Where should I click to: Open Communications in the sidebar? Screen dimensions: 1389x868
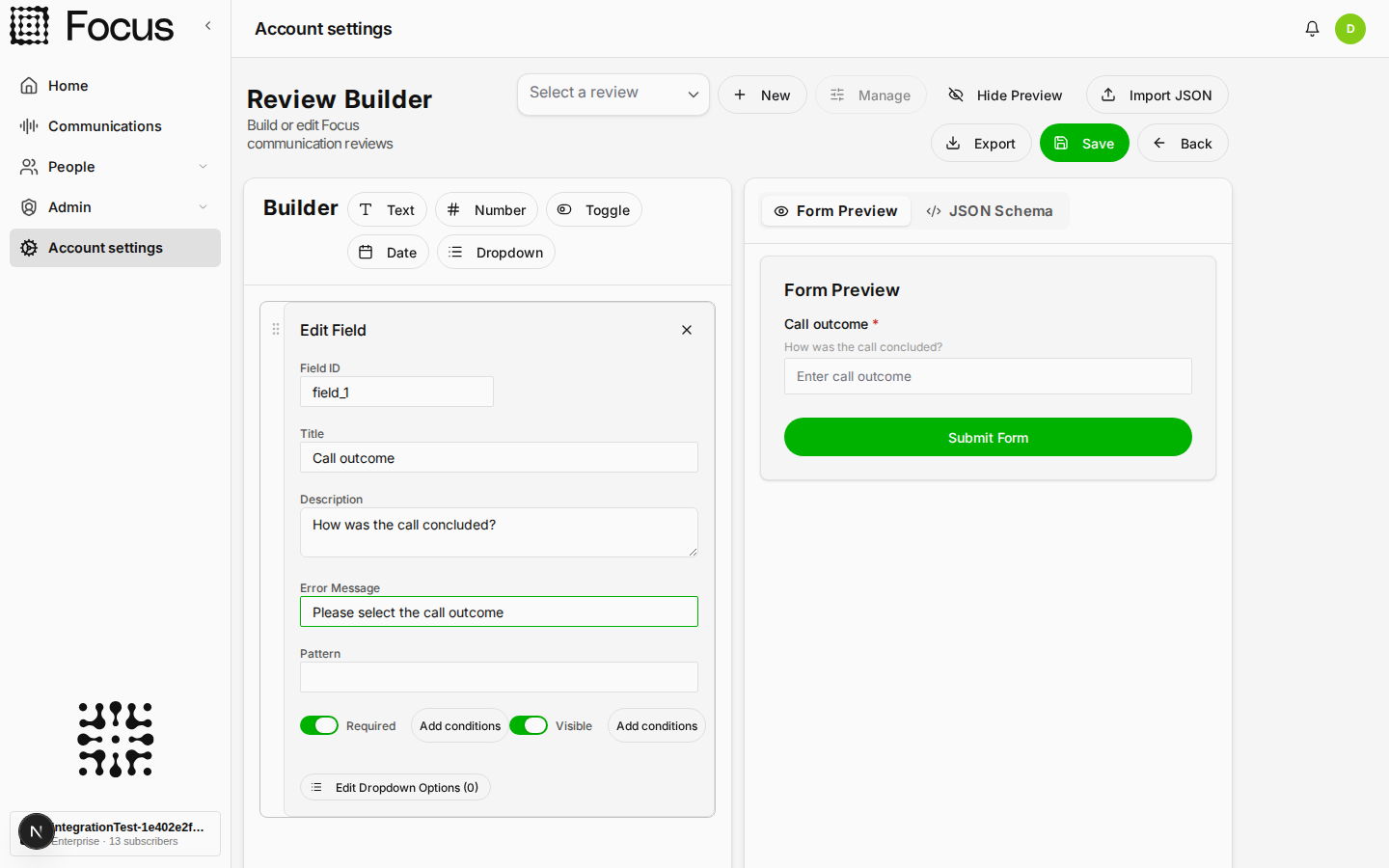click(x=115, y=126)
